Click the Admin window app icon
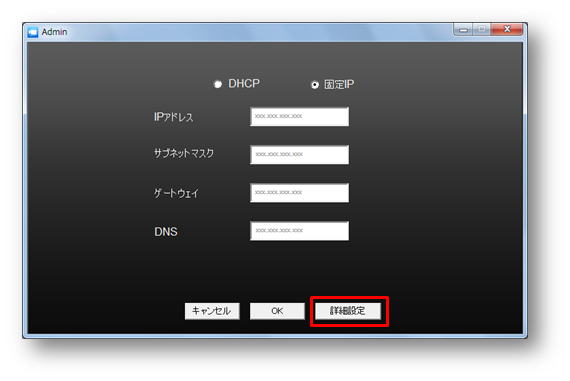Screen dimensions: 570x381 (33, 32)
